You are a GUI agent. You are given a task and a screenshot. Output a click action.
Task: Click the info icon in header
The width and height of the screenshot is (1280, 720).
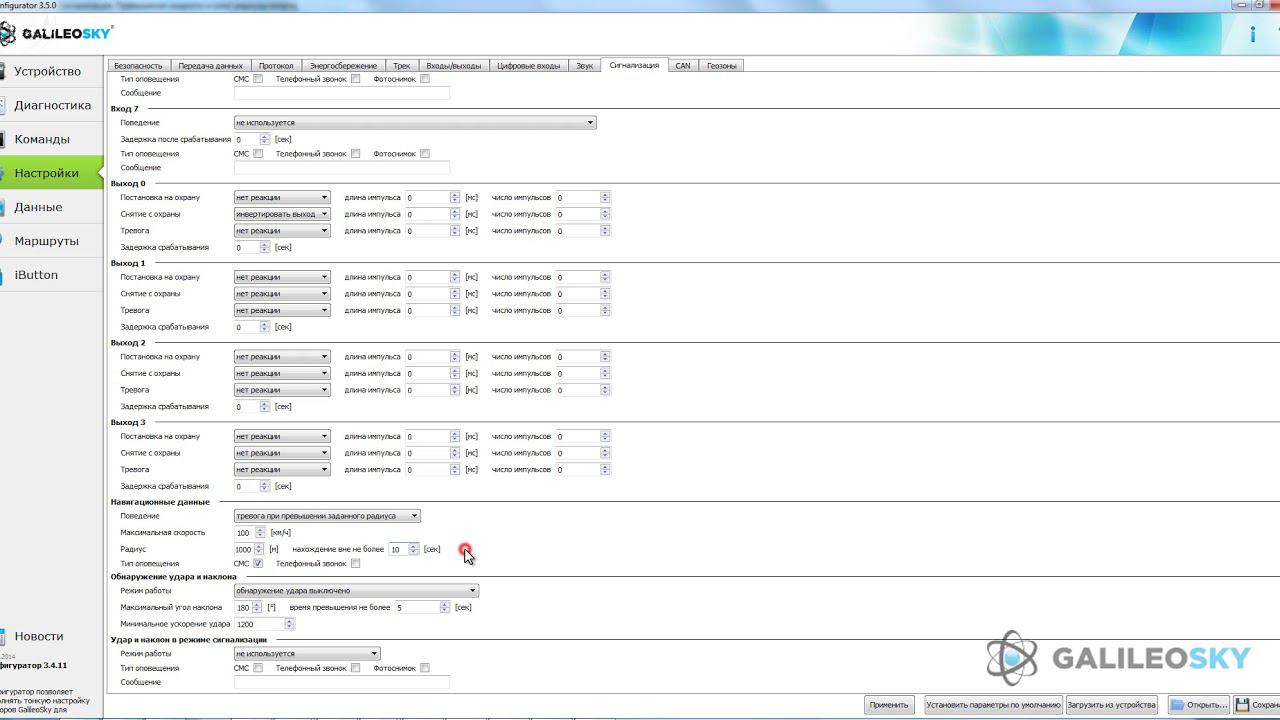coord(1252,35)
